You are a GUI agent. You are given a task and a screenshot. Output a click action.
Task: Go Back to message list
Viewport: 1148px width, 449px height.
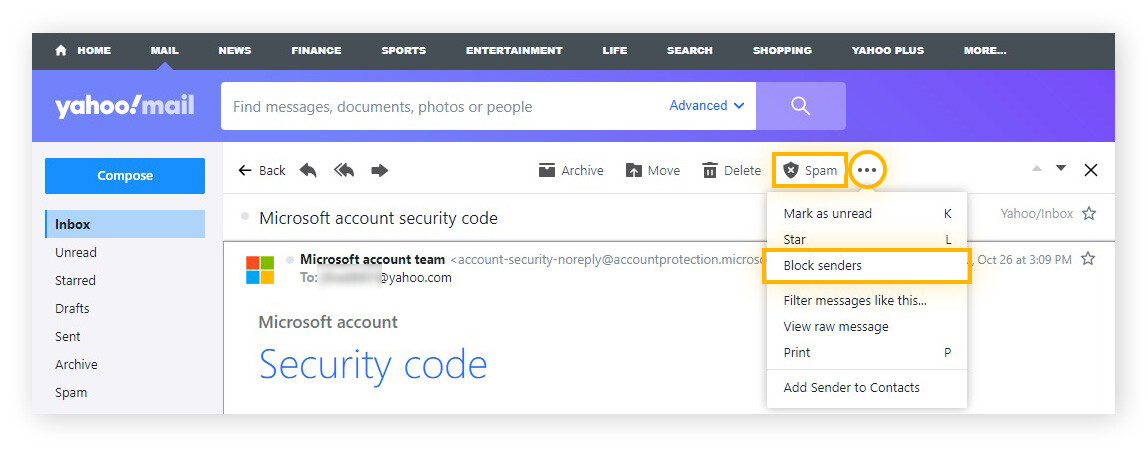[x=262, y=171]
